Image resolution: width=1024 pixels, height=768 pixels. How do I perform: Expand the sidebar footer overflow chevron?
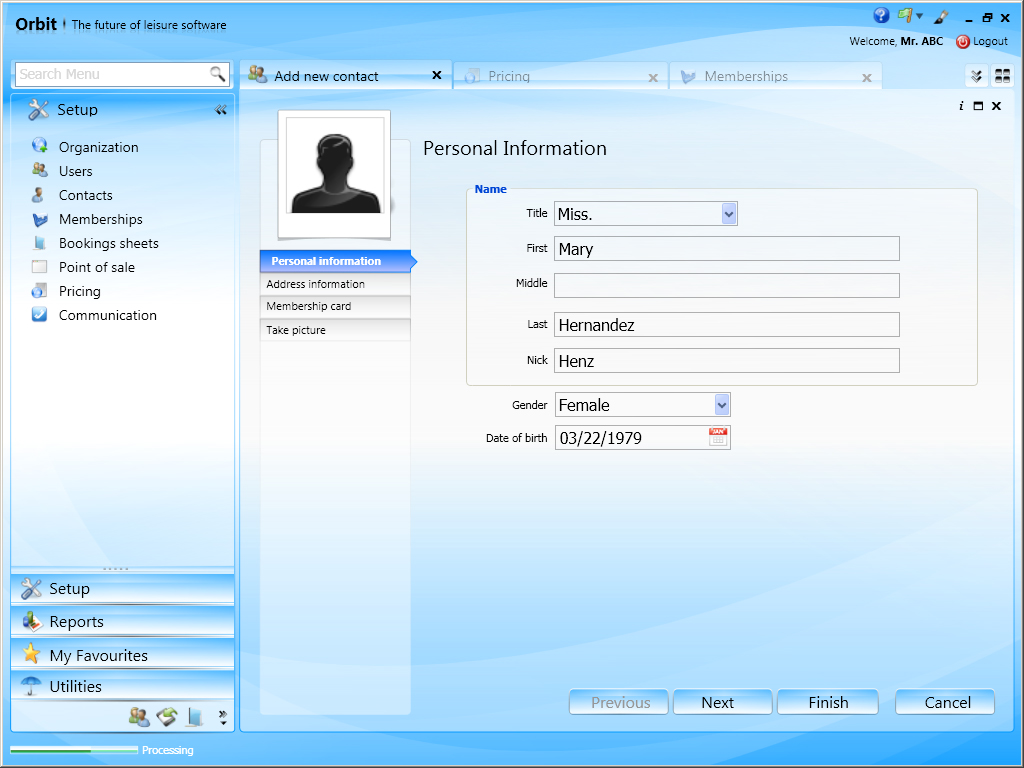tap(223, 718)
